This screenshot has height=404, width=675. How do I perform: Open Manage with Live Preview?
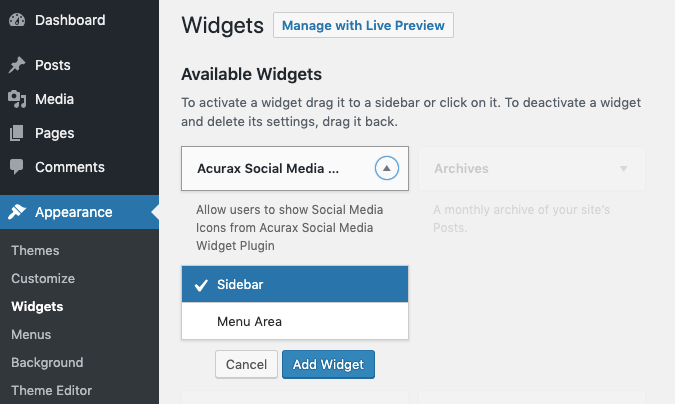(363, 25)
